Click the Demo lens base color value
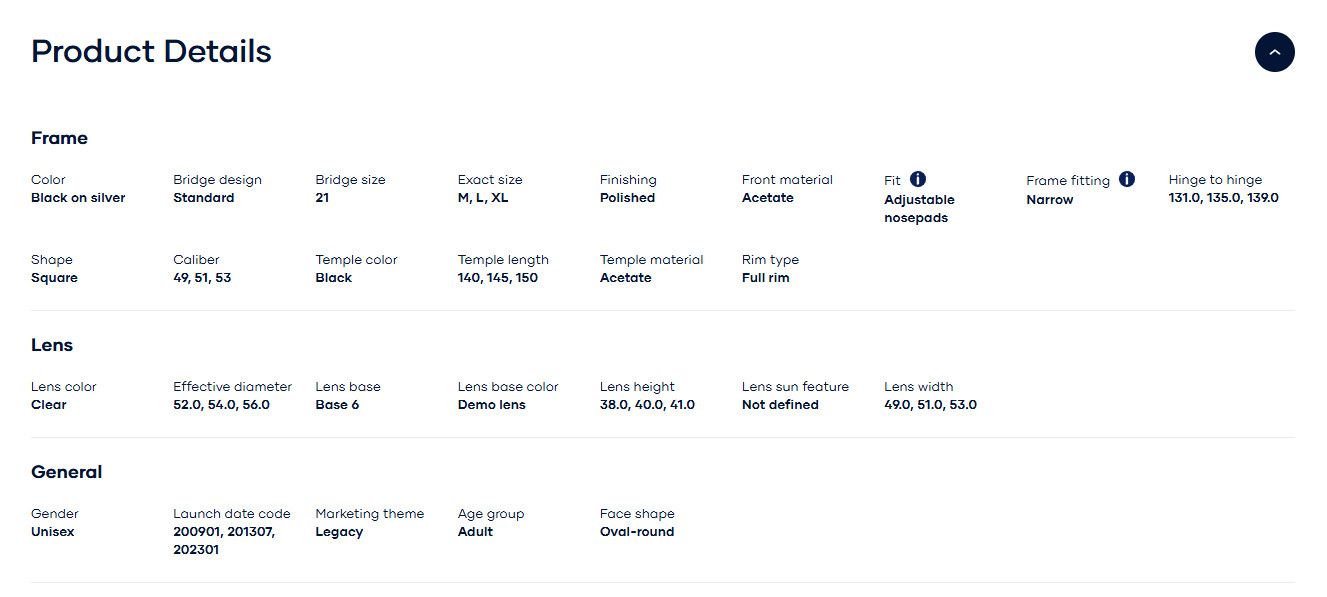 tap(491, 405)
